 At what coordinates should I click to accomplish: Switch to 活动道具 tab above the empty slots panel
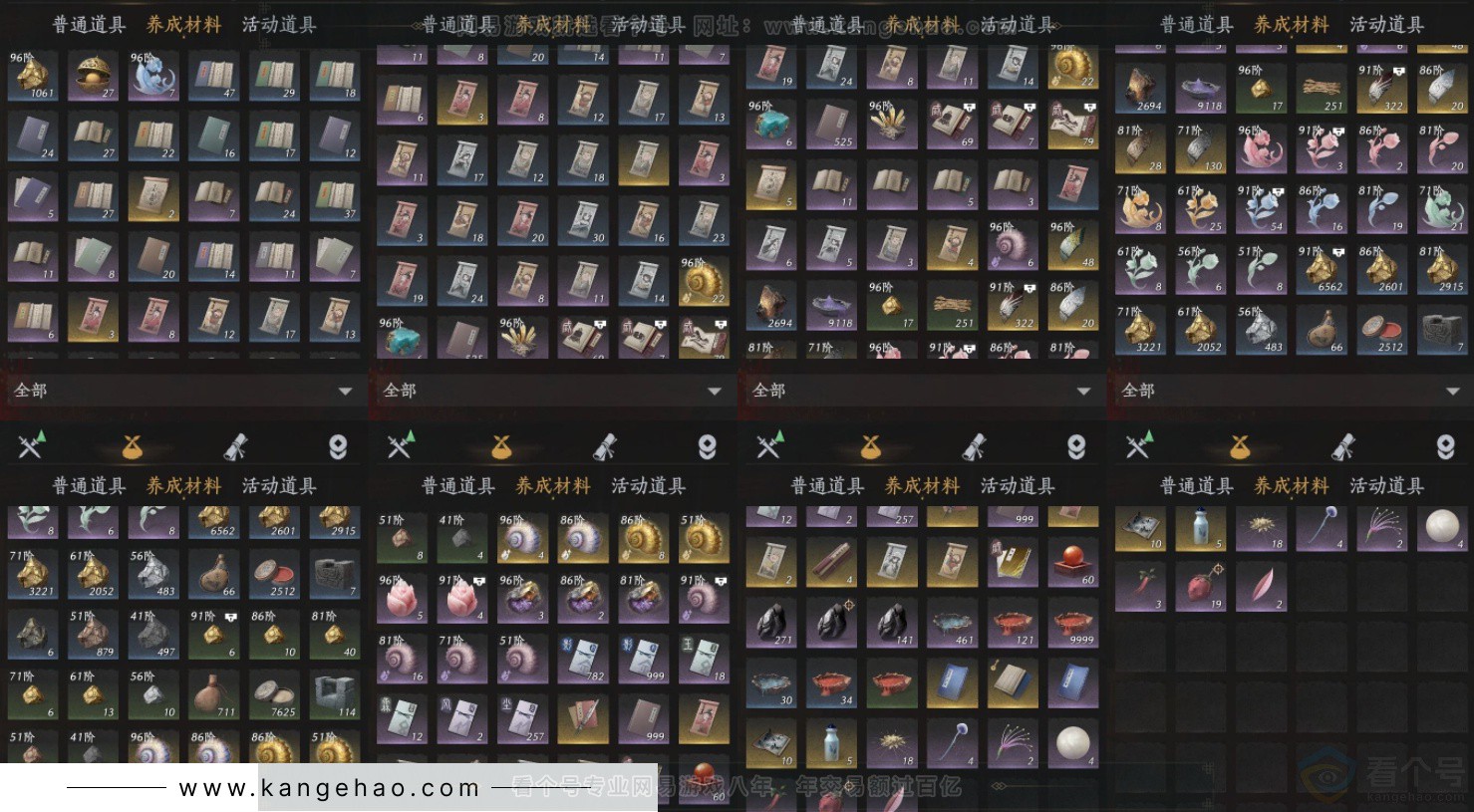(1386, 486)
